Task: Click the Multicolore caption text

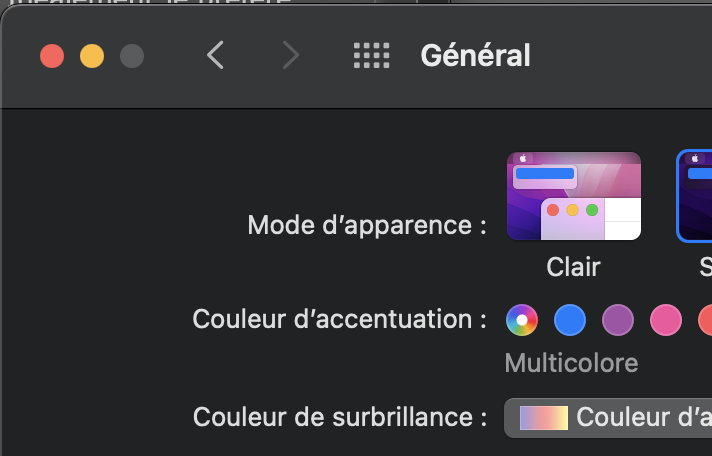Action: pos(571,363)
